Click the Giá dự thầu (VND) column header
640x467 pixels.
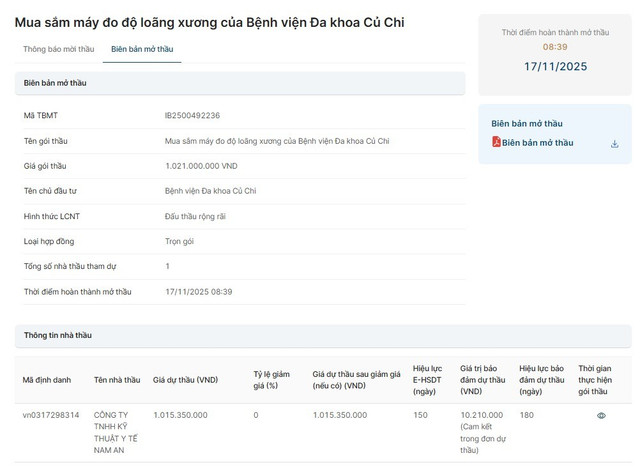[185, 380]
